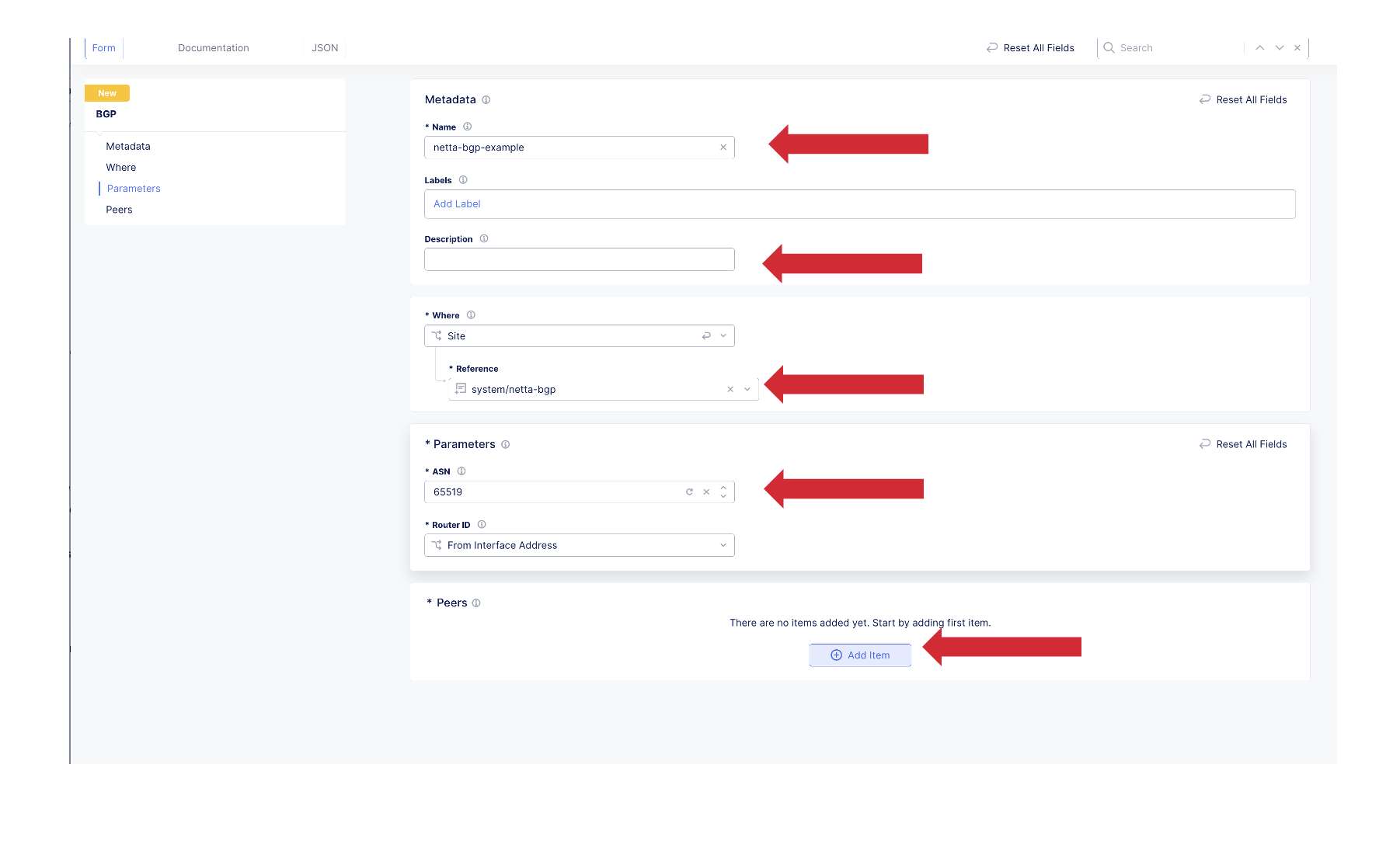
Task: Select Peers in the sidebar
Action: coord(119,210)
